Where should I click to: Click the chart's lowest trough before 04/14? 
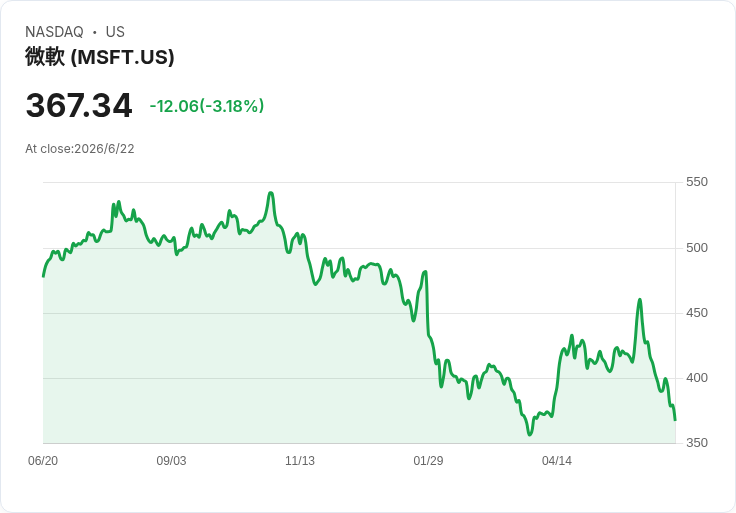tap(529, 435)
